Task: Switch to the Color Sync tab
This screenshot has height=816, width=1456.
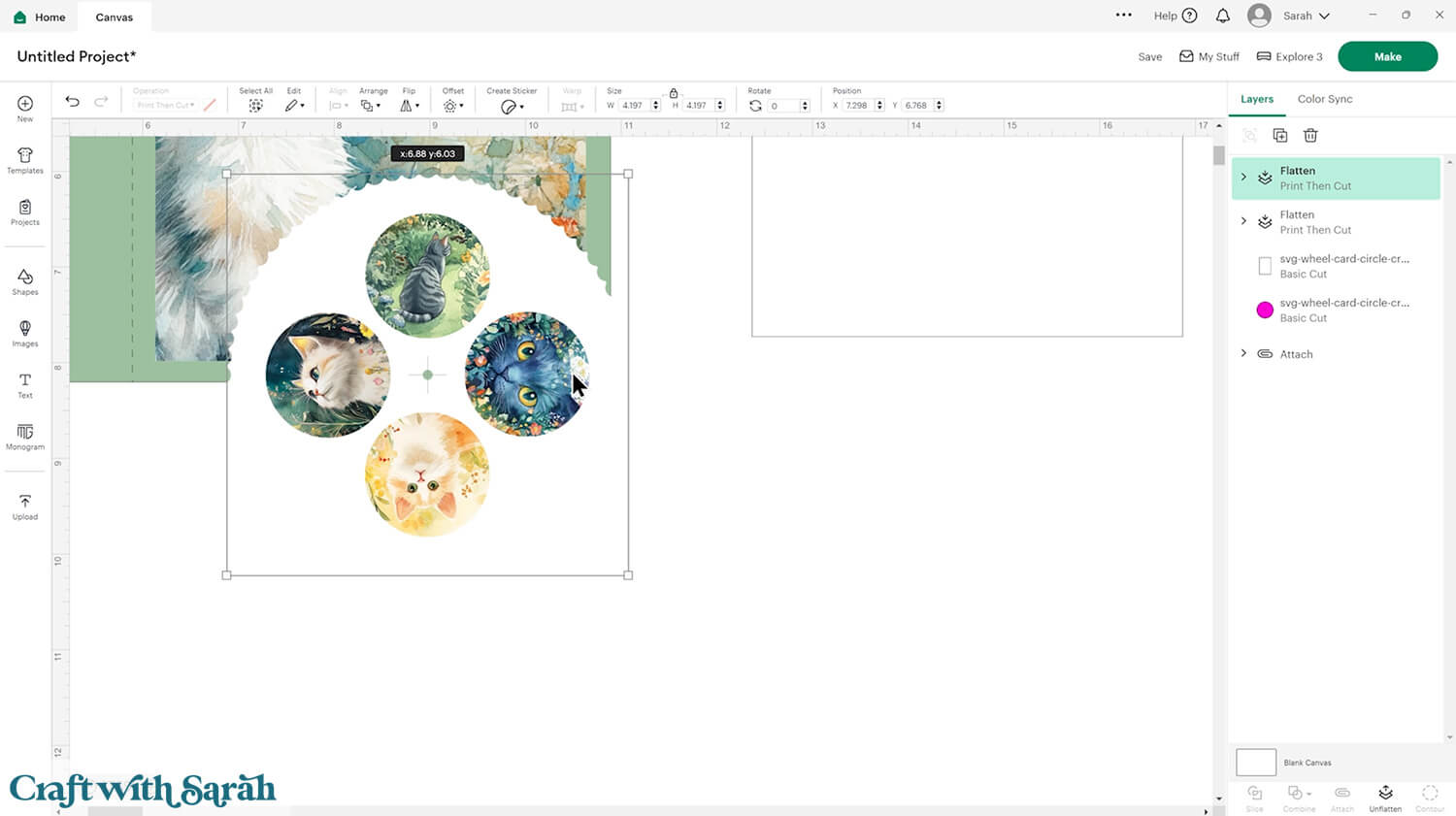Action: (x=1324, y=99)
